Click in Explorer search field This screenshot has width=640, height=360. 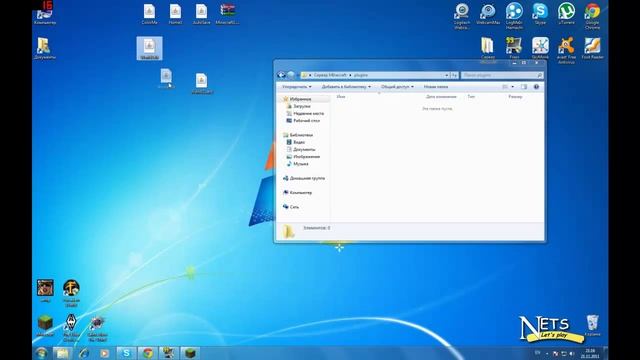pos(502,75)
